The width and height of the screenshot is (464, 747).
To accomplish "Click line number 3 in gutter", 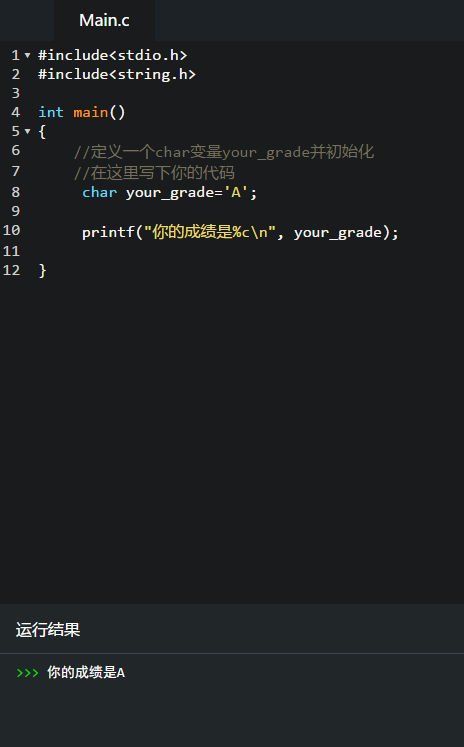I will tap(16, 93).
